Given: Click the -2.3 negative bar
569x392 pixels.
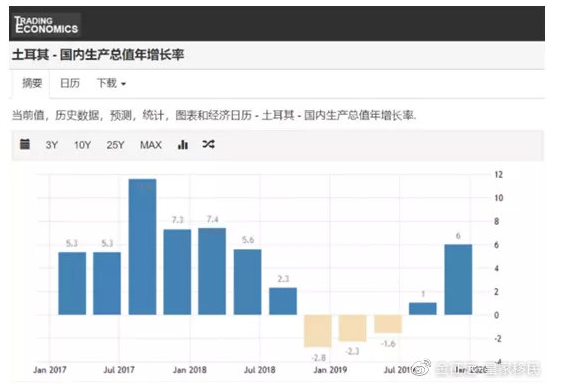Looking at the screenshot, I should pos(352,328).
